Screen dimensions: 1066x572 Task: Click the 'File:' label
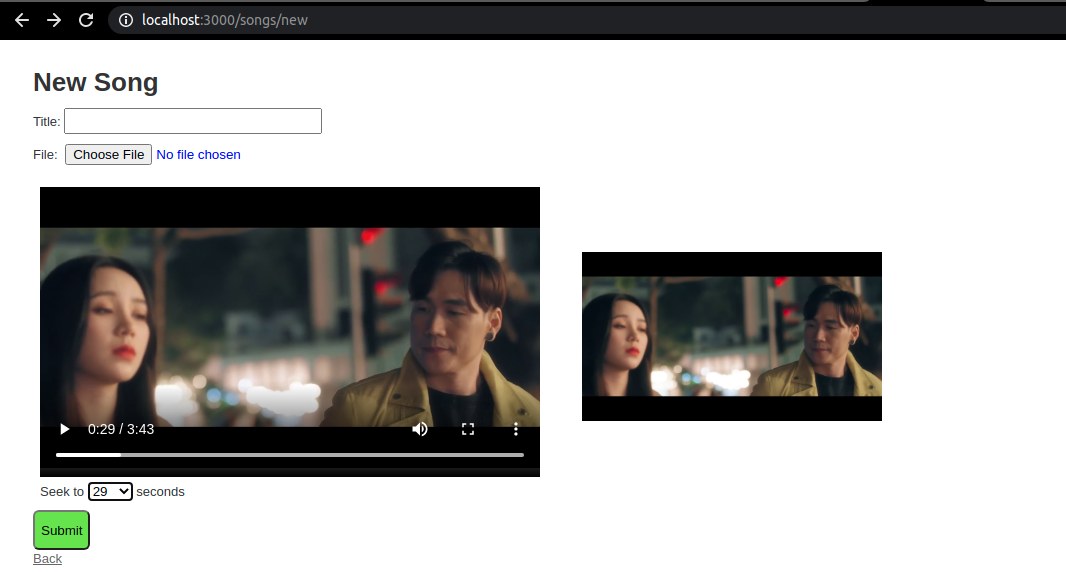[45, 154]
